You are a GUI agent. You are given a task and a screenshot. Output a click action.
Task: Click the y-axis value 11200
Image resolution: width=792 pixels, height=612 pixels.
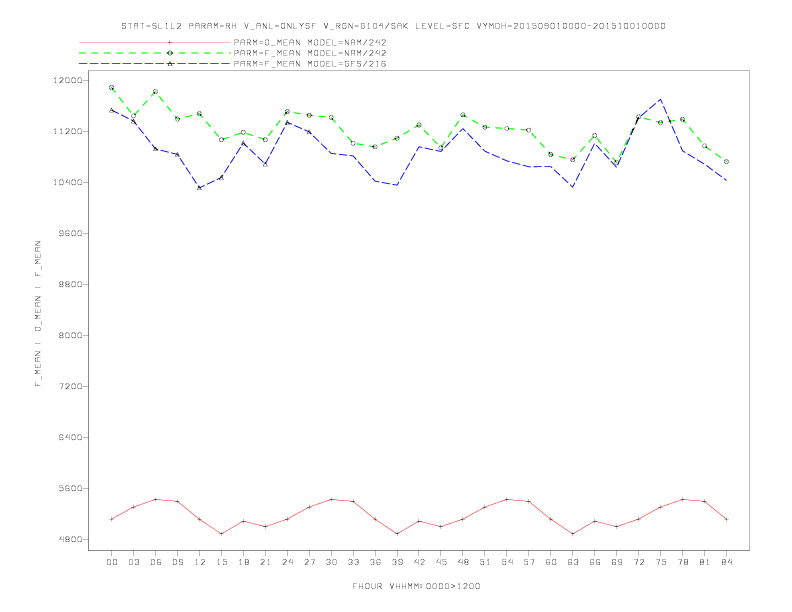(x=68, y=131)
